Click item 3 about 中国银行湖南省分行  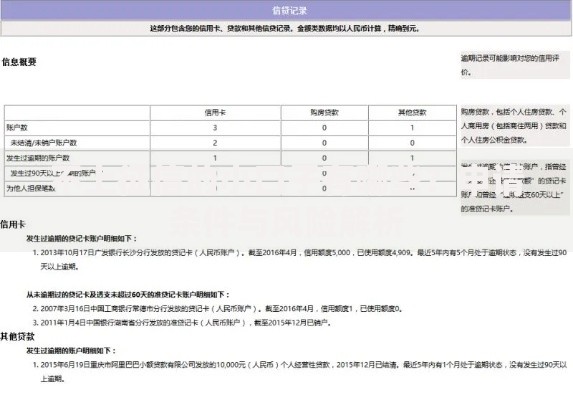(x=182, y=323)
